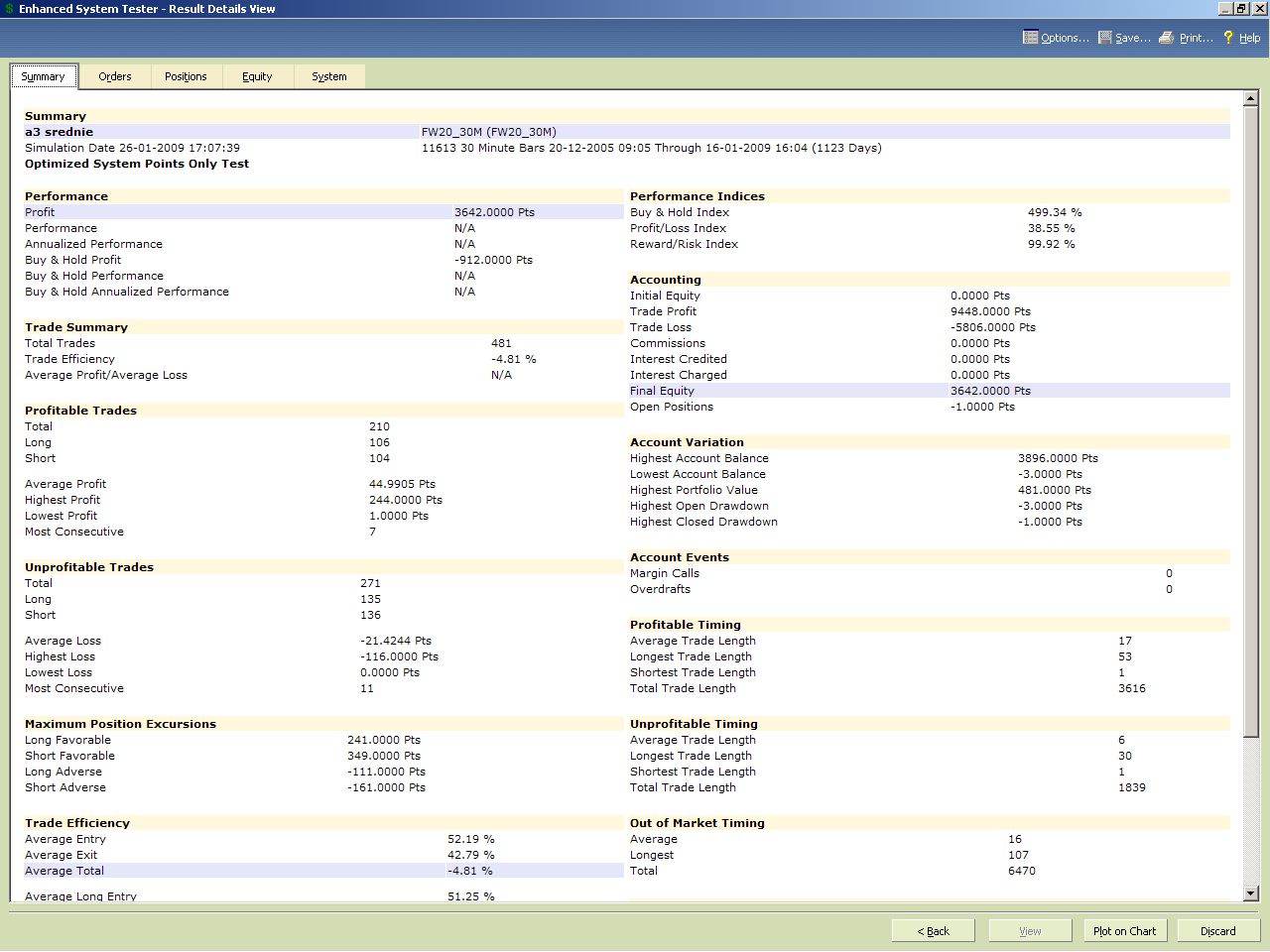Click the green dollar title bar icon
The width and height of the screenshot is (1270, 952).
(x=9, y=9)
